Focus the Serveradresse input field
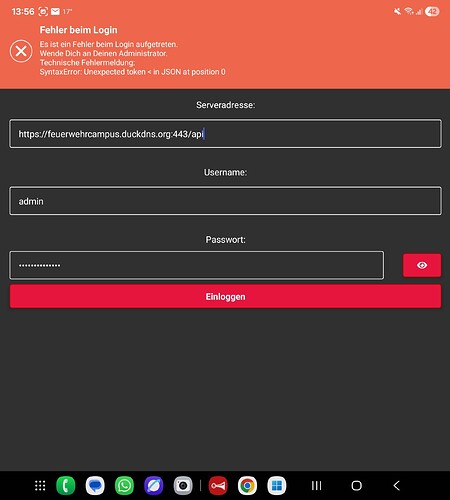 pyautogui.click(x=225, y=134)
